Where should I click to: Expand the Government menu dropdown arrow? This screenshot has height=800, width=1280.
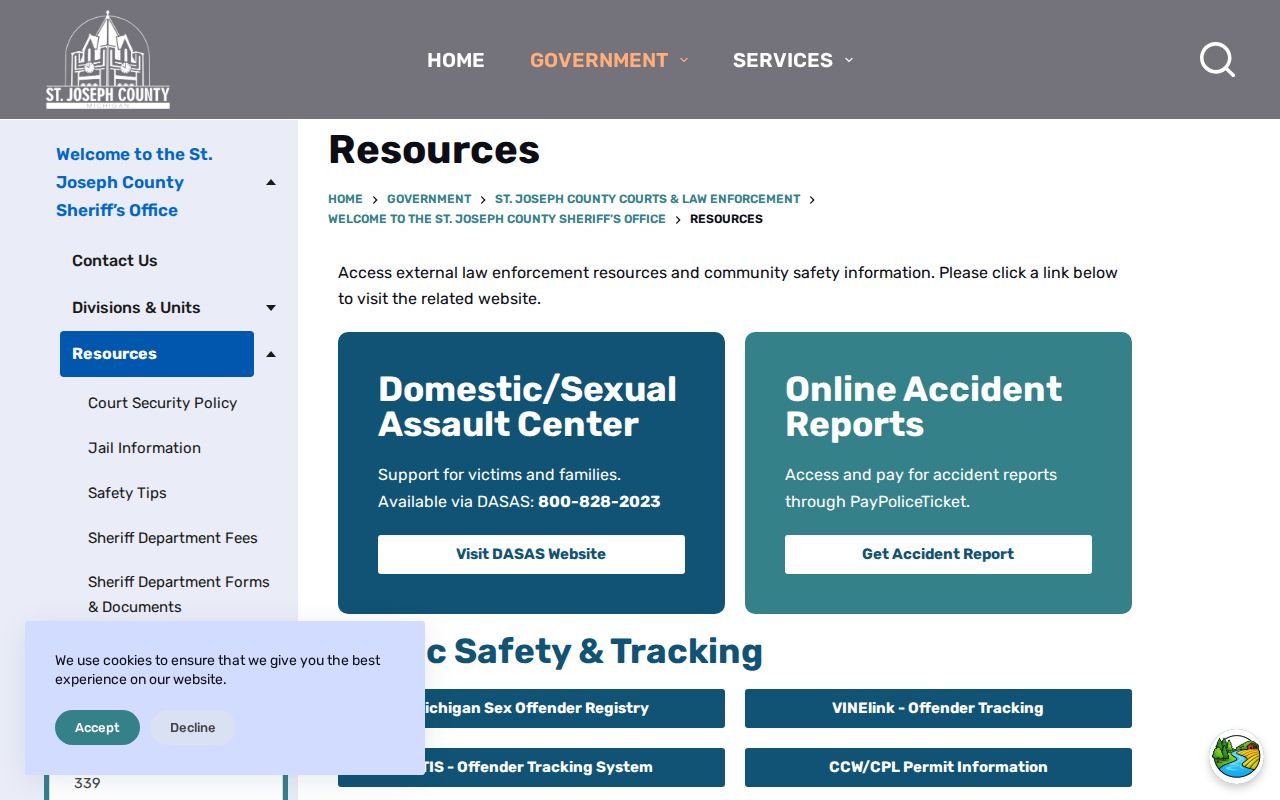coord(684,60)
